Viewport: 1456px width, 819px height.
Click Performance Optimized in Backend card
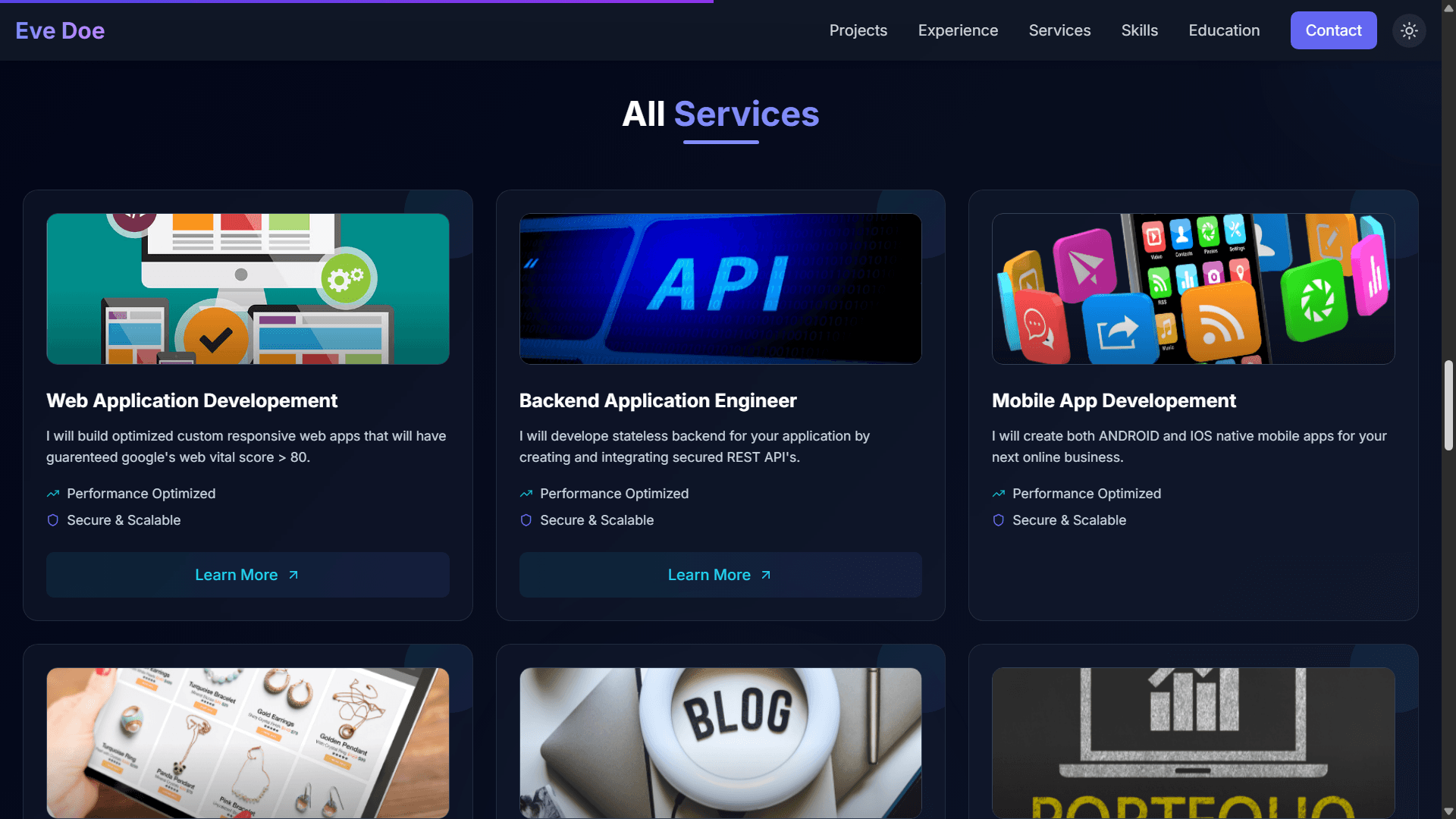(614, 494)
